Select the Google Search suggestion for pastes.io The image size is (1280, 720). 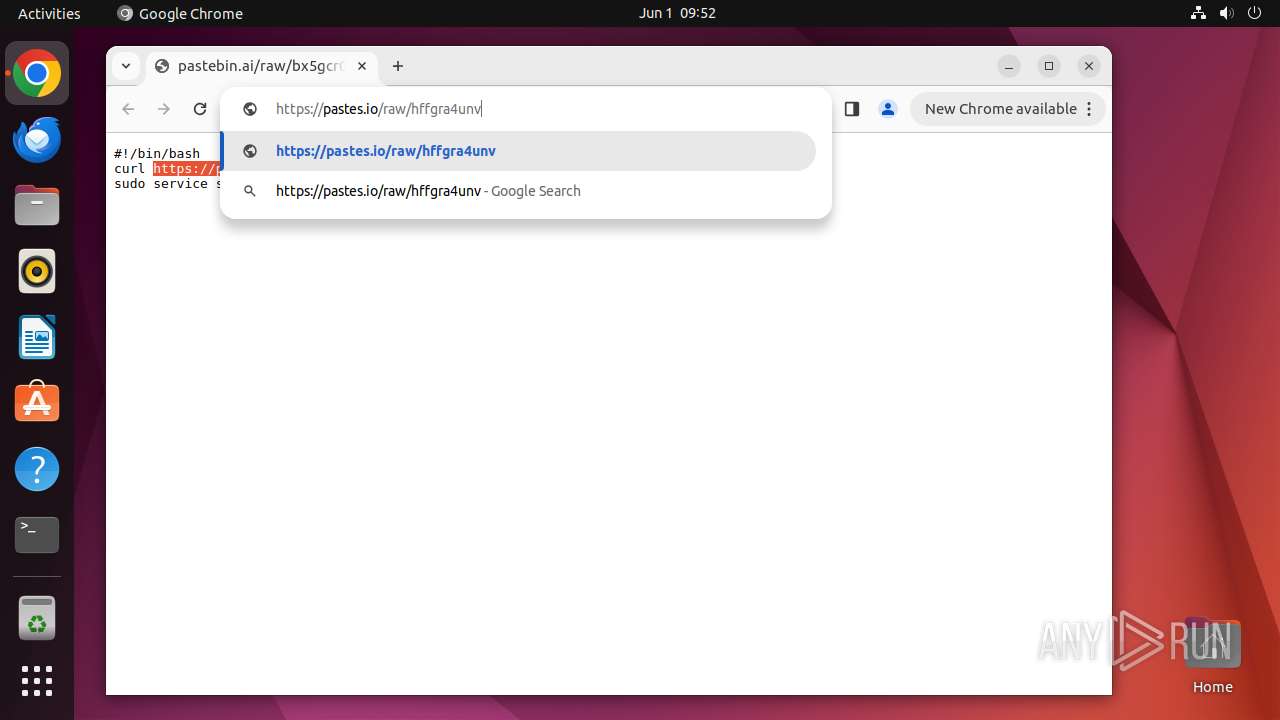tap(519, 191)
